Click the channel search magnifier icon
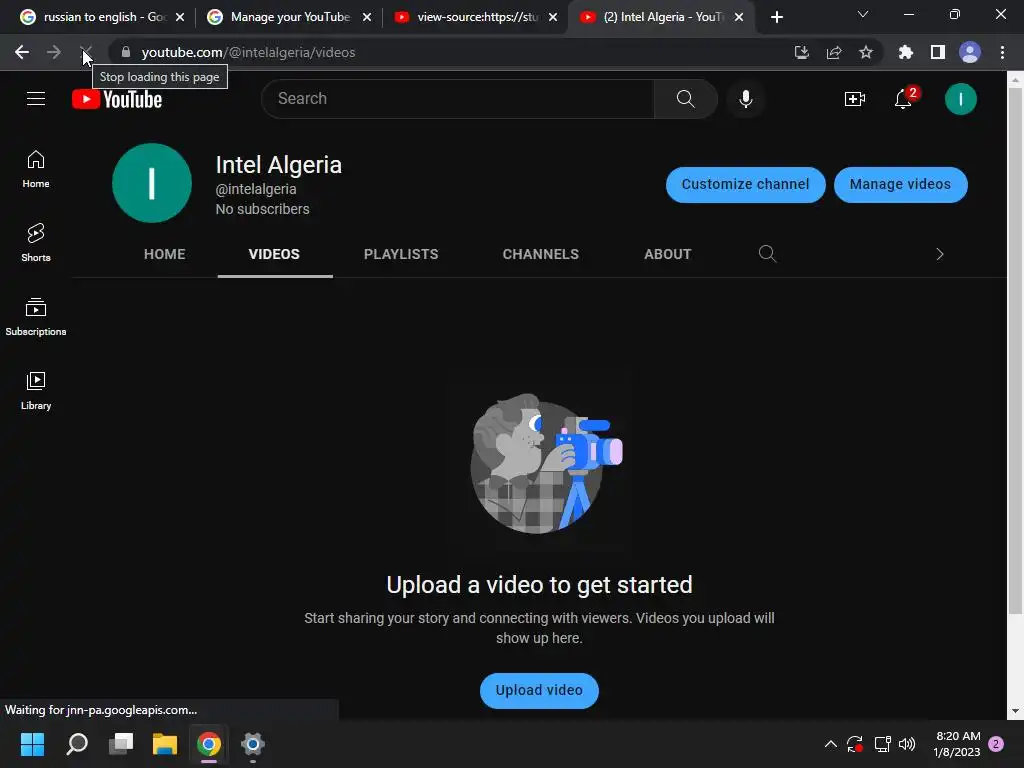1024x768 pixels. 767,254
